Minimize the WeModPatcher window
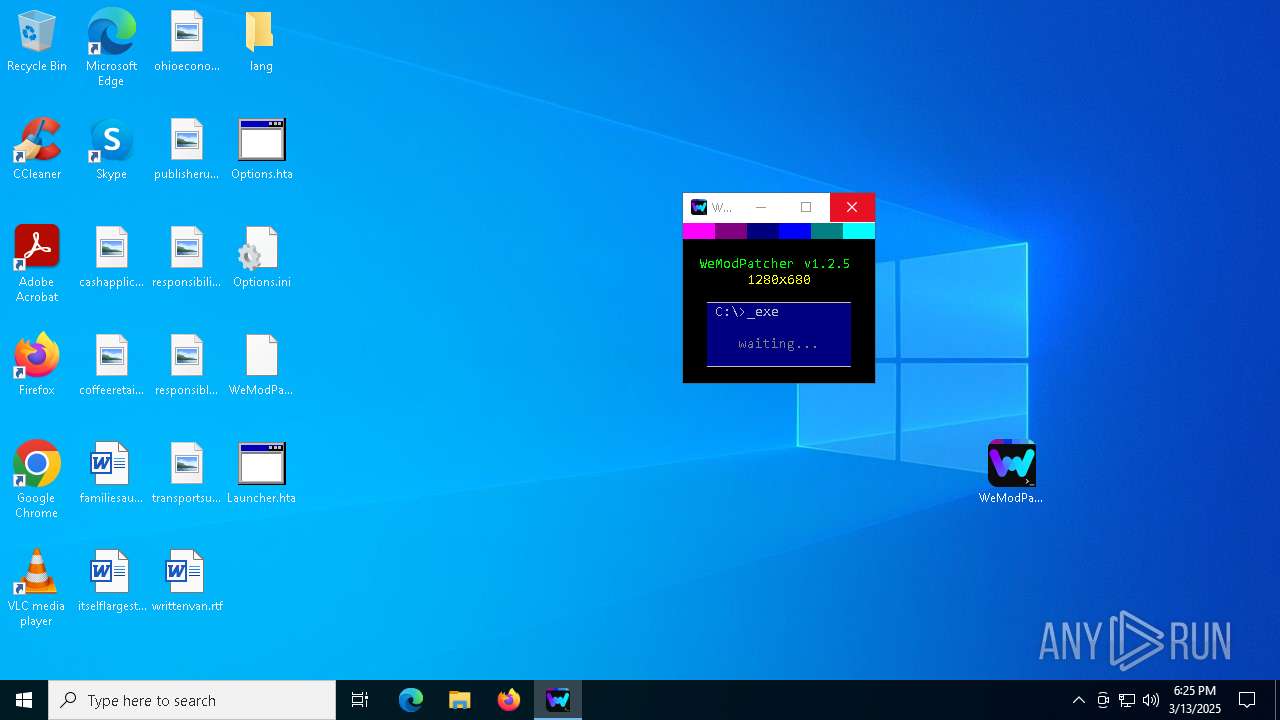This screenshot has width=1280, height=720. click(761, 207)
